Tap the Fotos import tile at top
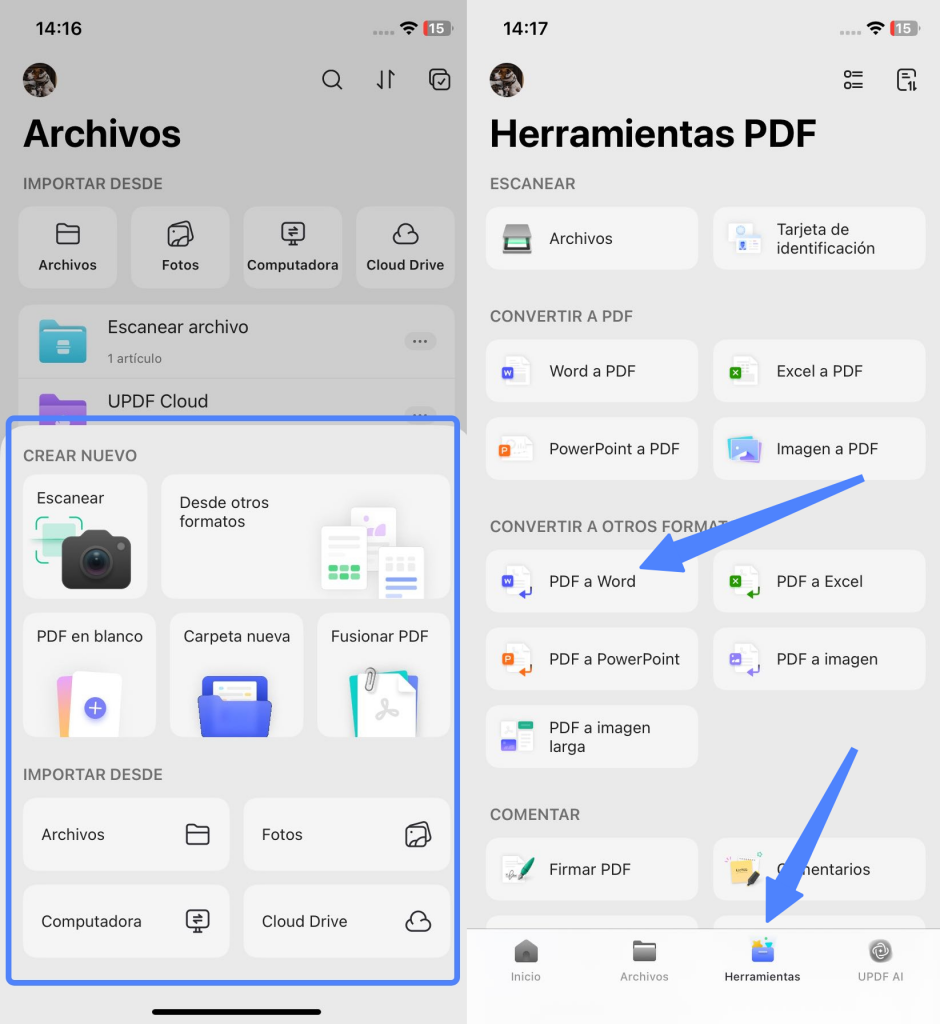Image resolution: width=940 pixels, height=1024 pixels. pos(180,248)
